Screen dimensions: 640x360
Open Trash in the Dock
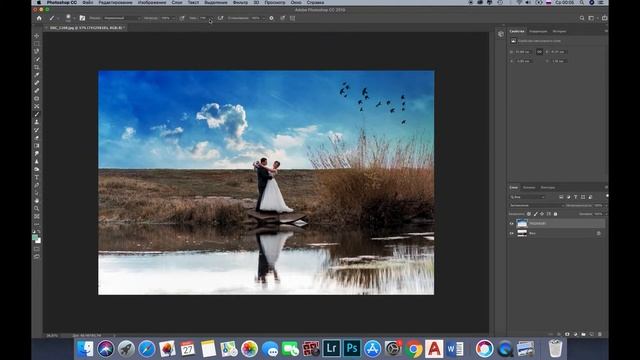555,349
